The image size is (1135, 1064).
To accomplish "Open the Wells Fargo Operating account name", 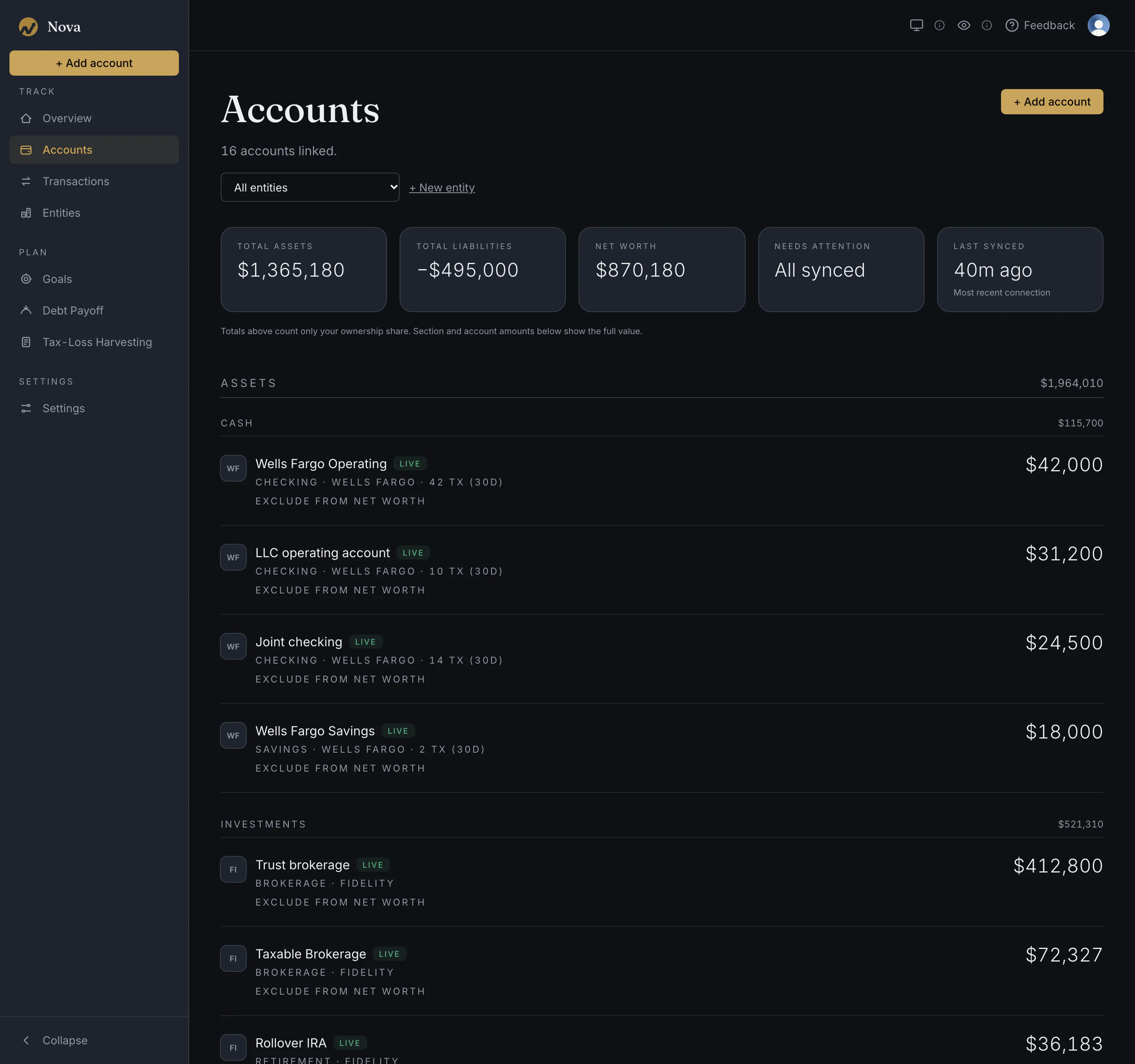I will pyautogui.click(x=321, y=463).
